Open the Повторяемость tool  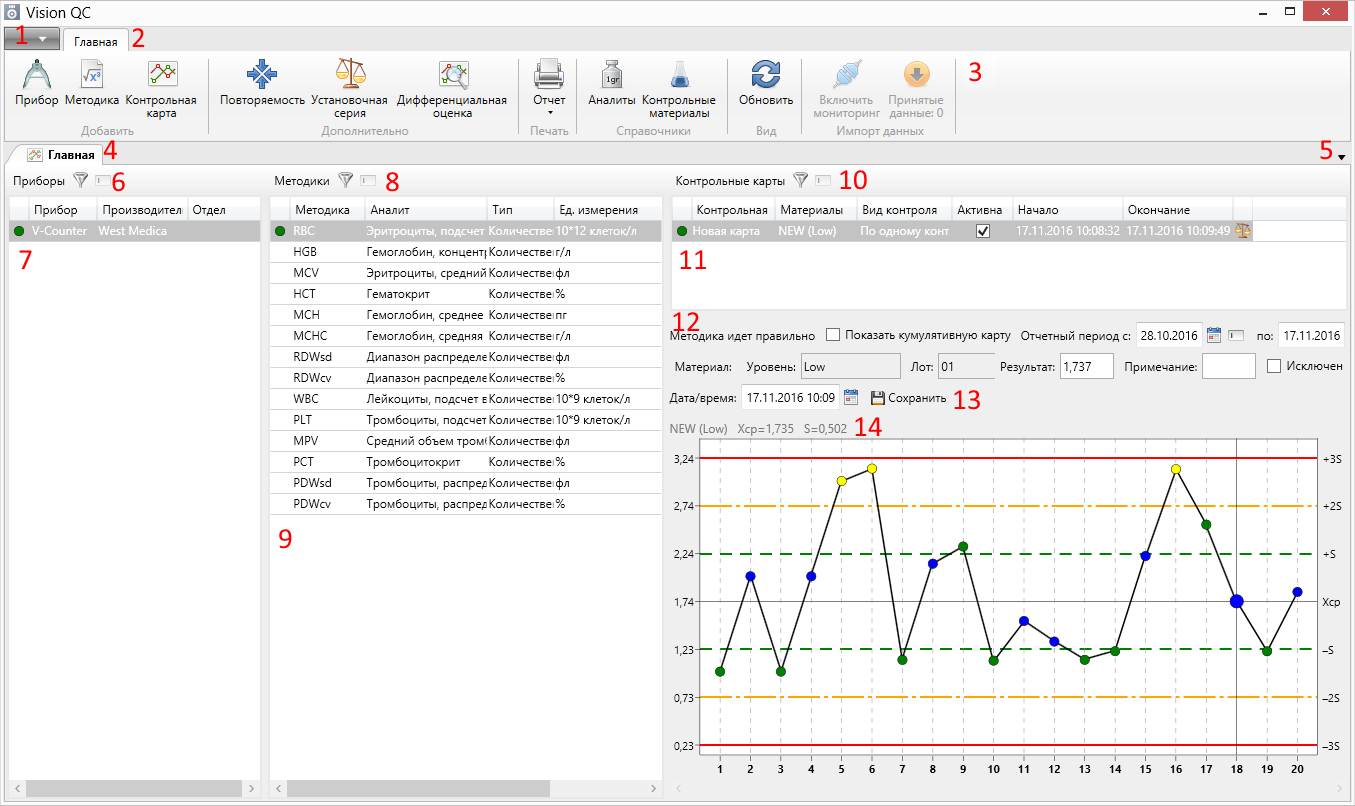[x=262, y=84]
